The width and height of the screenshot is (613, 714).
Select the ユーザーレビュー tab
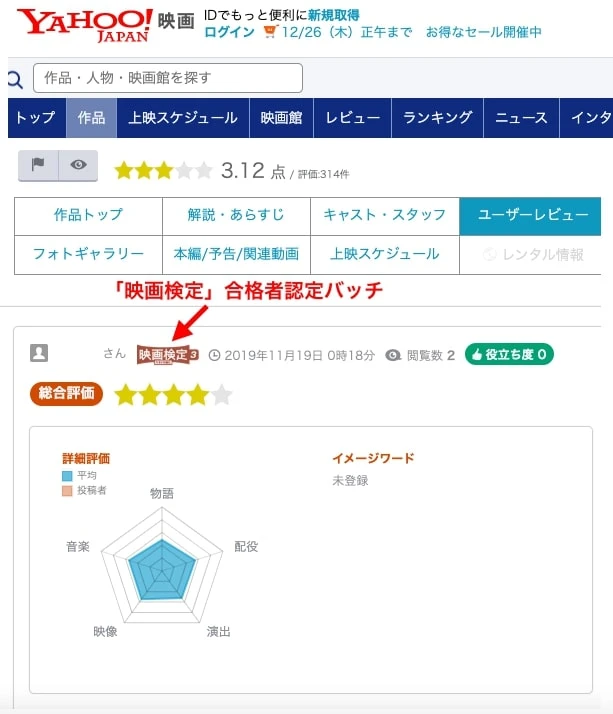pyautogui.click(x=530, y=215)
